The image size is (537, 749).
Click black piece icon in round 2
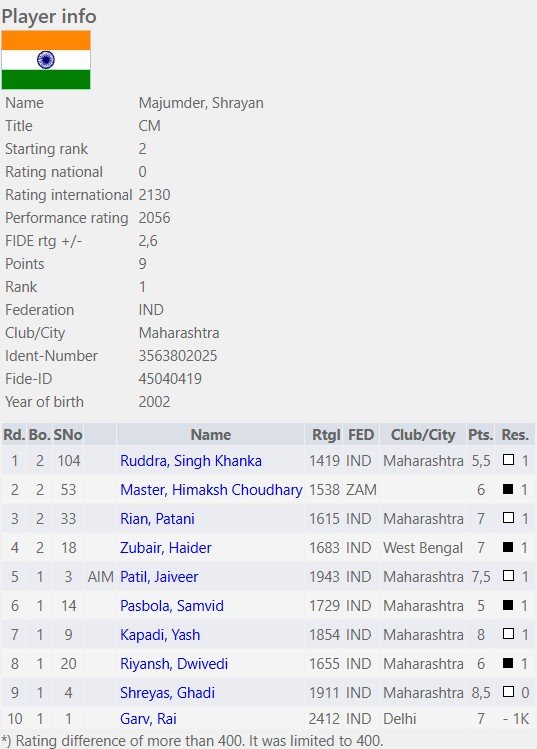[508, 489]
